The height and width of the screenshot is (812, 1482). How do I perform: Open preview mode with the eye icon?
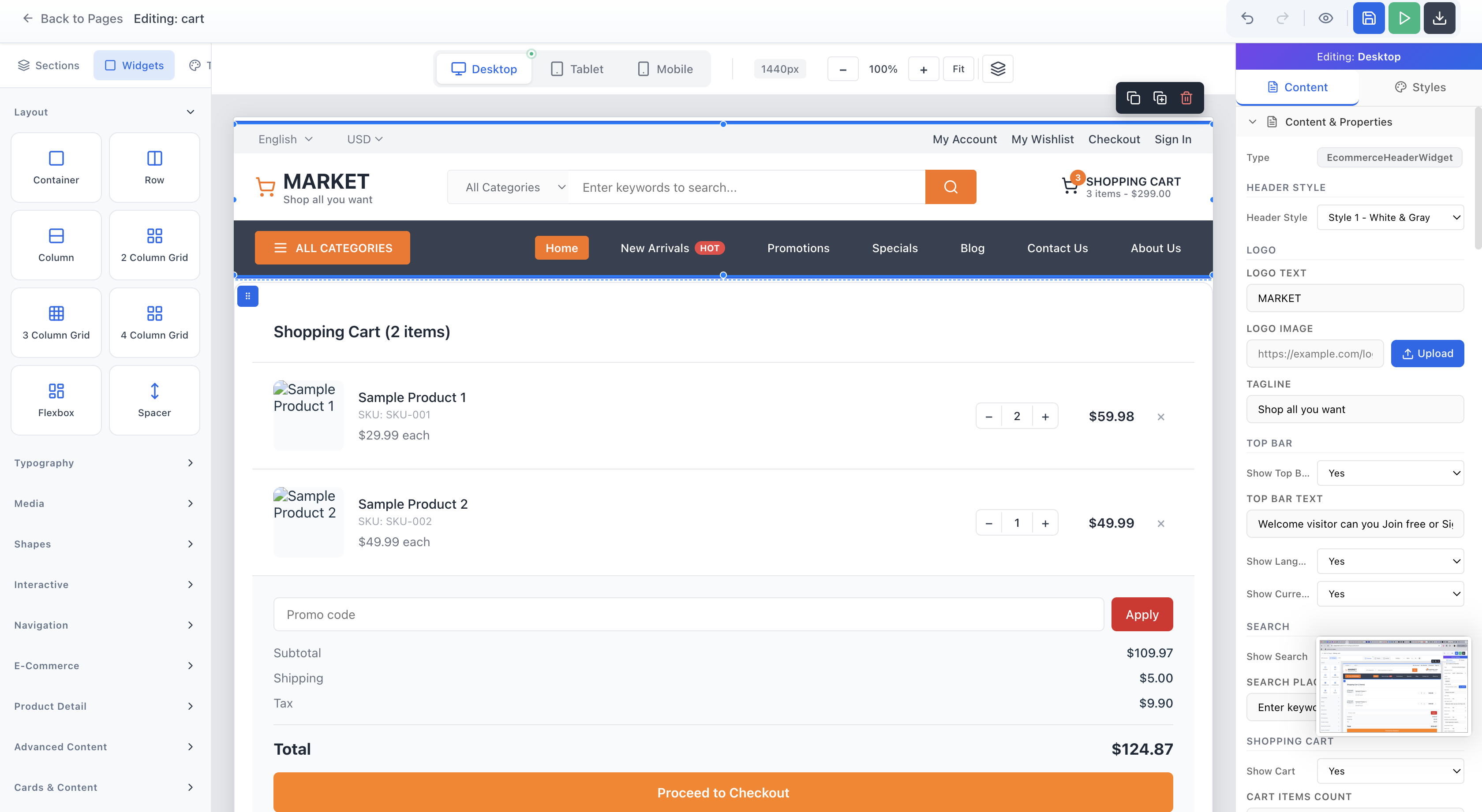(x=1326, y=18)
